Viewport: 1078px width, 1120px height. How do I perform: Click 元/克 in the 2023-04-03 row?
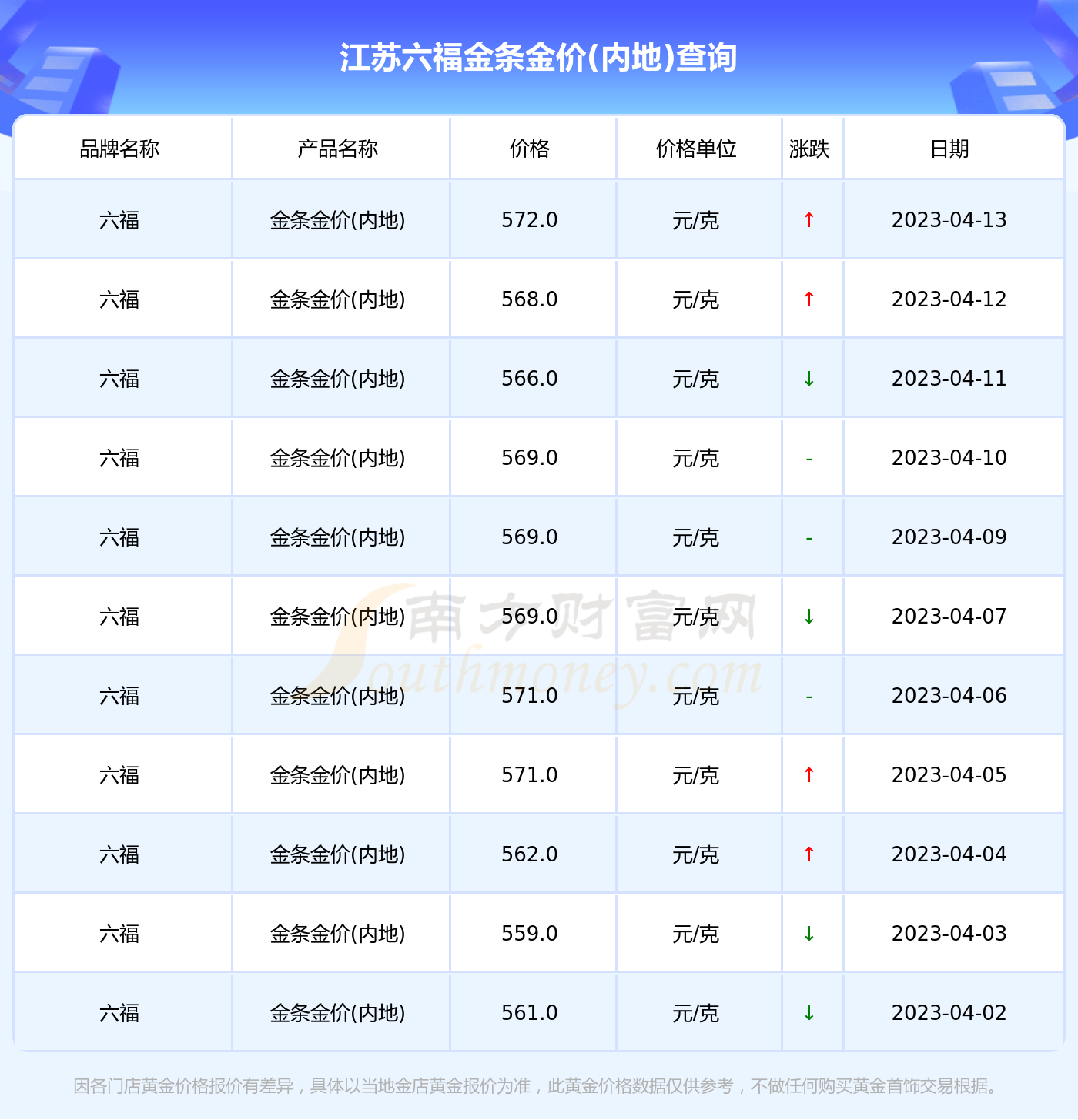coord(696,934)
